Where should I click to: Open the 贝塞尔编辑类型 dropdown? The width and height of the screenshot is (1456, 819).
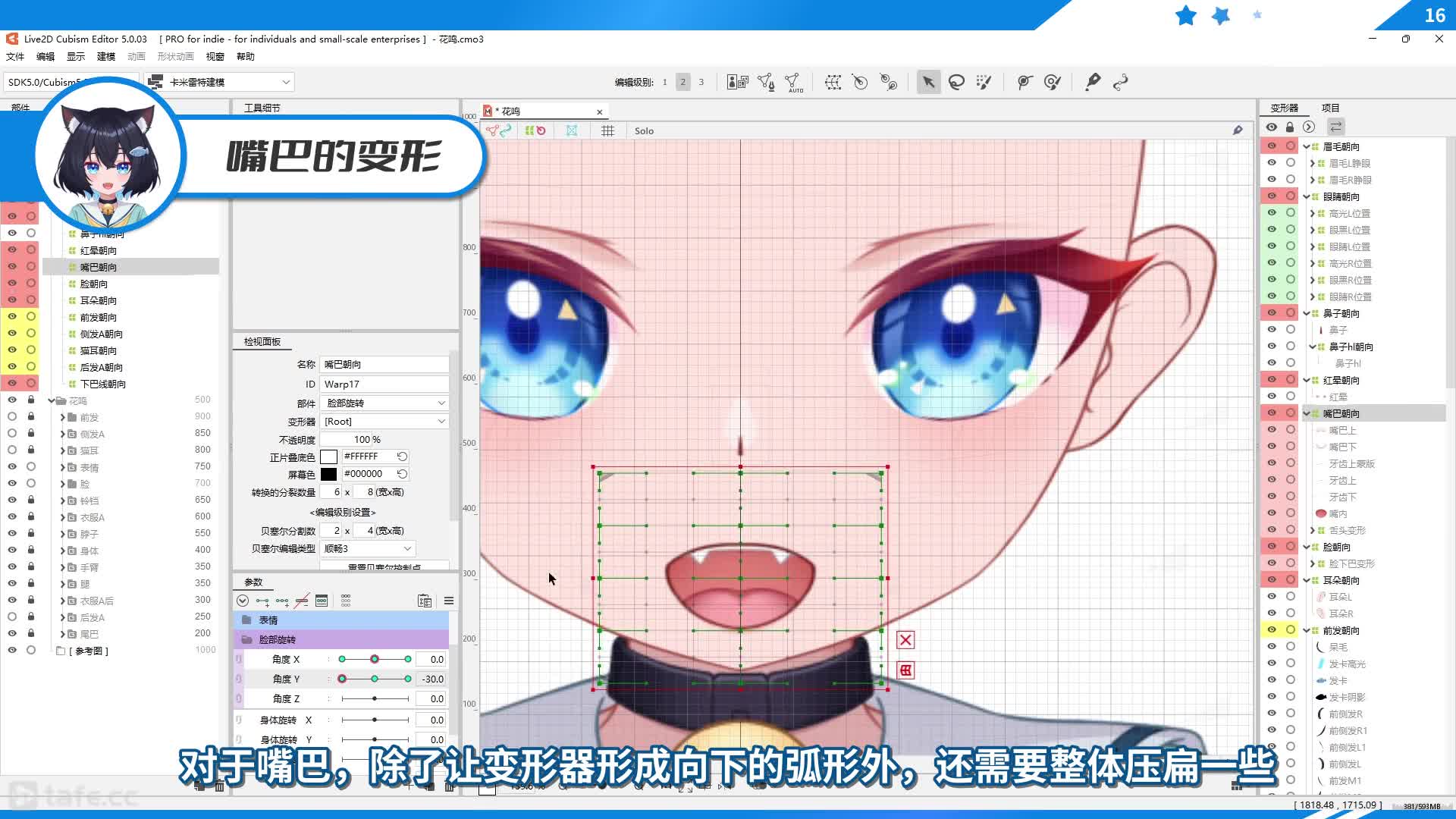pos(368,548)
